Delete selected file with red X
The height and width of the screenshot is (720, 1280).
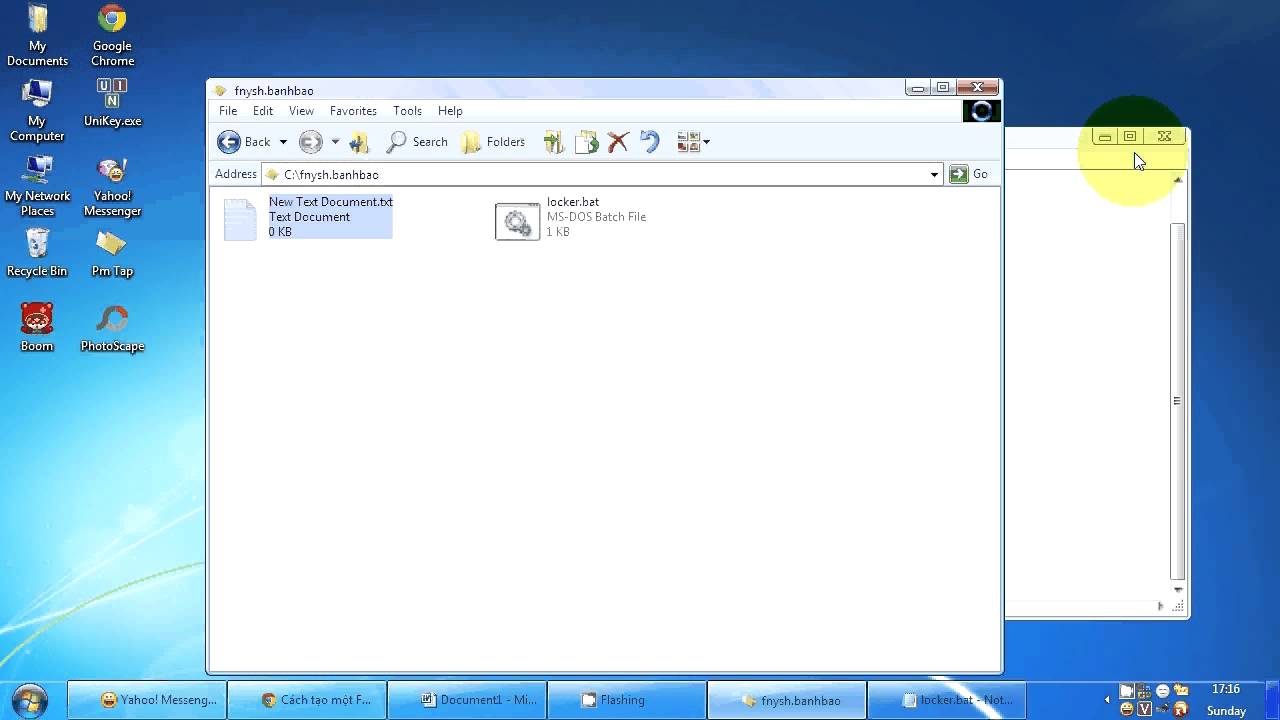618,142
